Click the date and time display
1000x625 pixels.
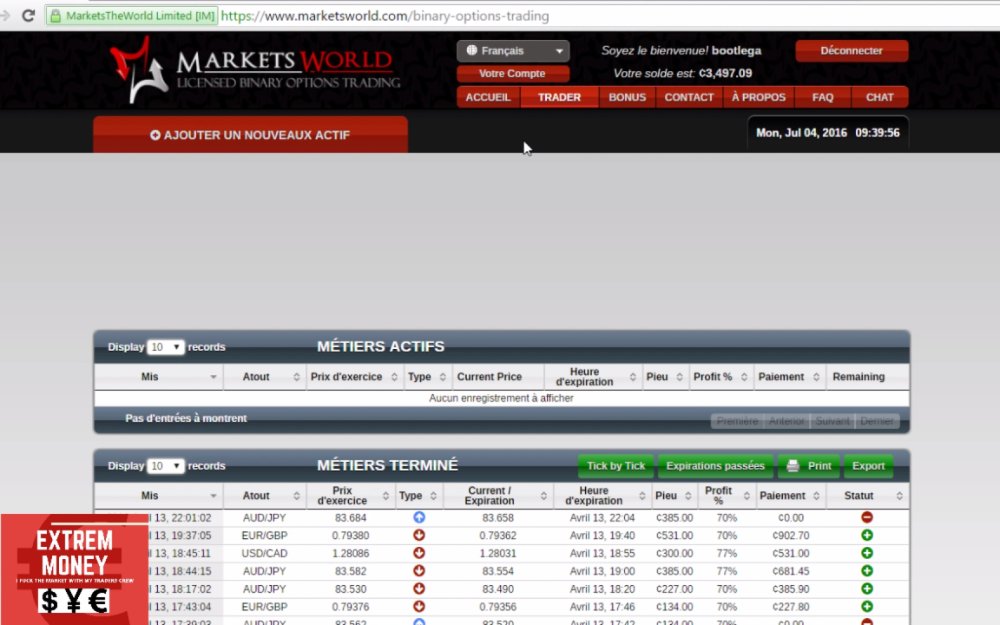tap(828, 133)
